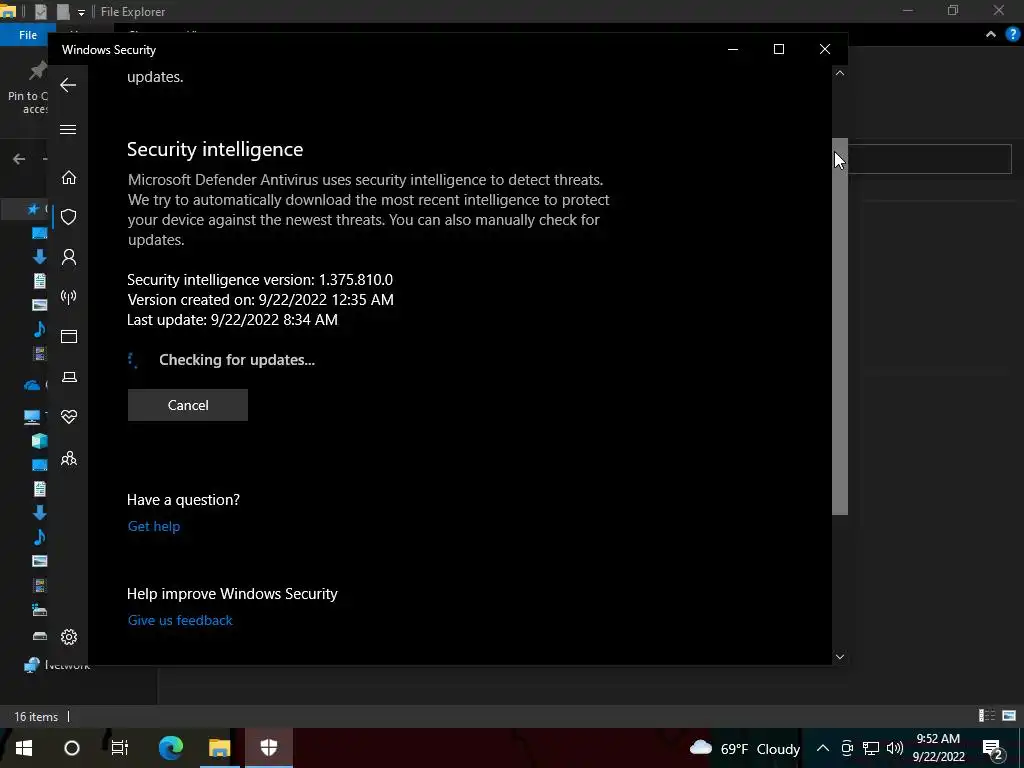The image size is (1024, 768).
Task: Select 3D Objects cube icon in File Explorer tree
Action: 39,441
